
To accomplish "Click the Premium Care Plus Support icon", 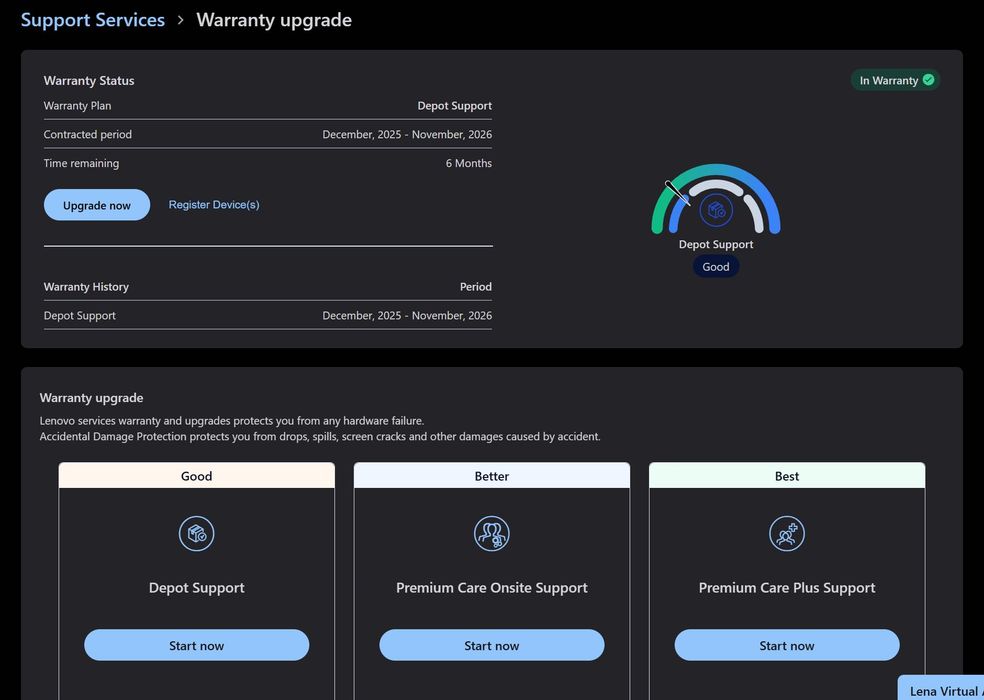I will [787, 534].
